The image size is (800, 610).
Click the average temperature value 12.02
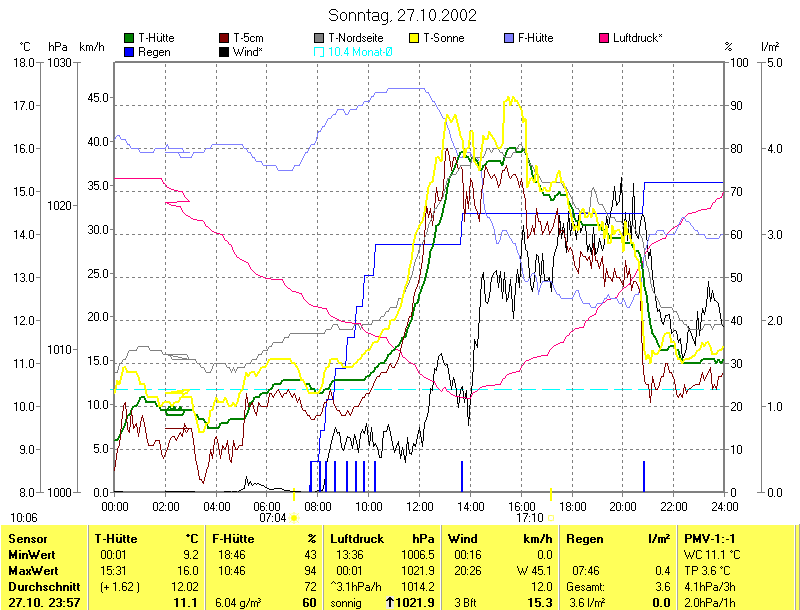pos(185,587)
